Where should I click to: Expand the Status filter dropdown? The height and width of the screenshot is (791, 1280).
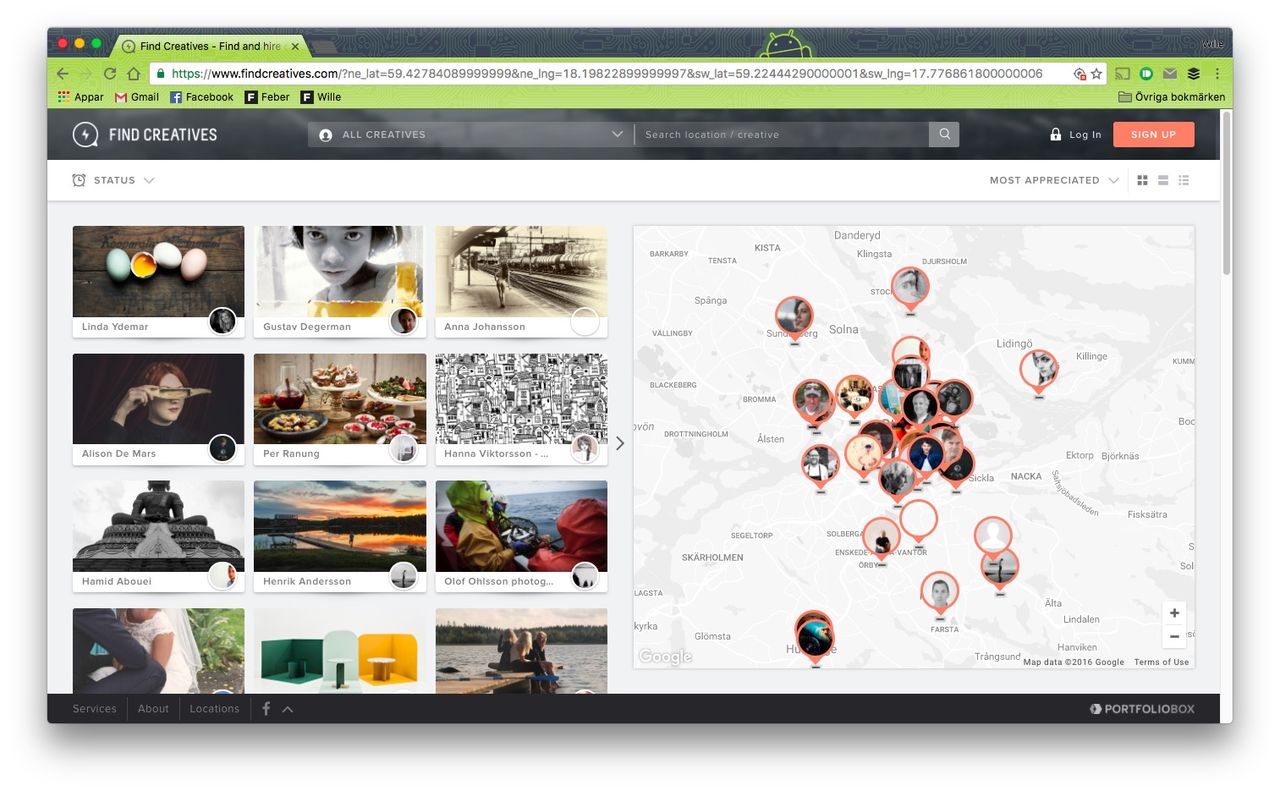114,181
